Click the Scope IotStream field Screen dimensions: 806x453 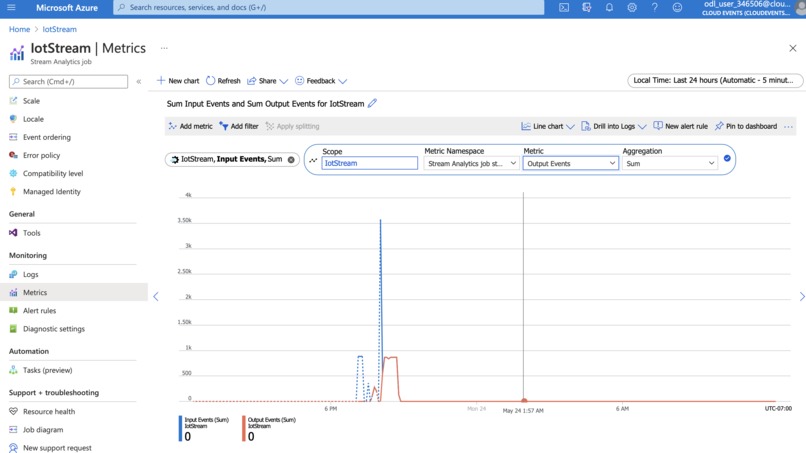(370, 163)
